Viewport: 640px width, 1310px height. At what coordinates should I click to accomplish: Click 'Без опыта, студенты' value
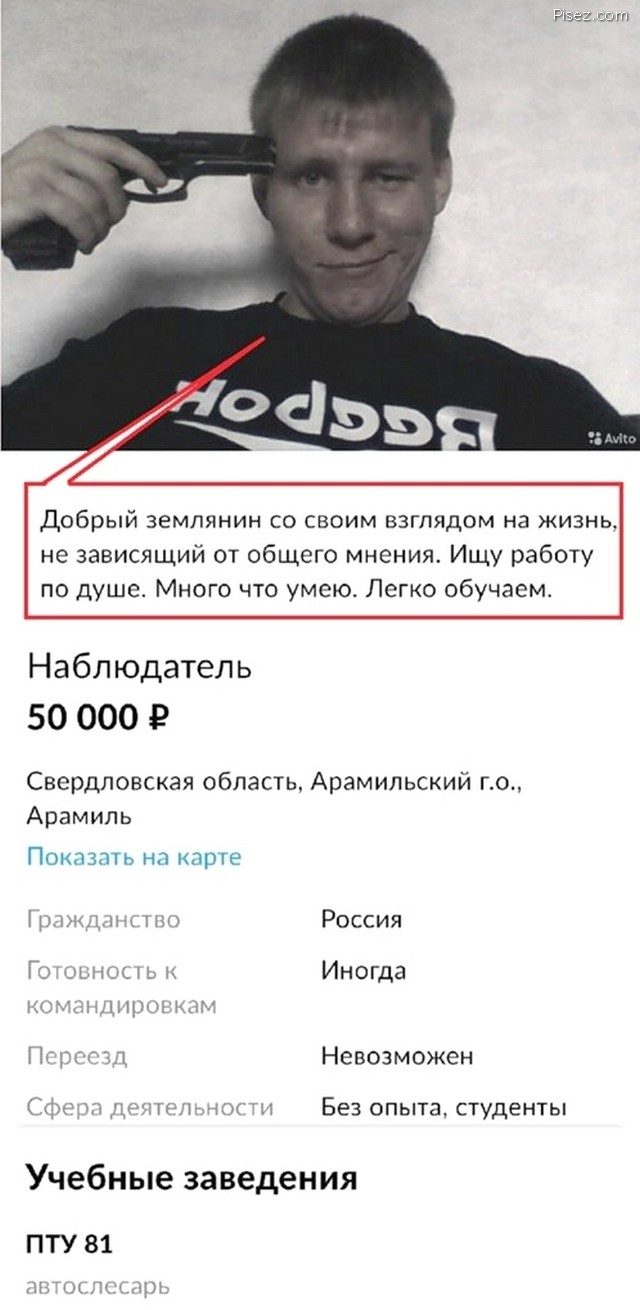click(444, 1107)
